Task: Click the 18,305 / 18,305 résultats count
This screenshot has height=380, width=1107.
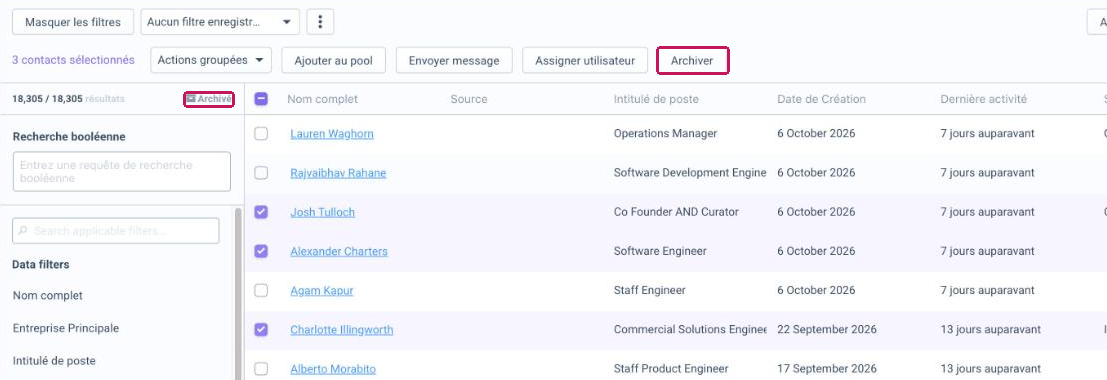Action: click(x=68, y=99)
